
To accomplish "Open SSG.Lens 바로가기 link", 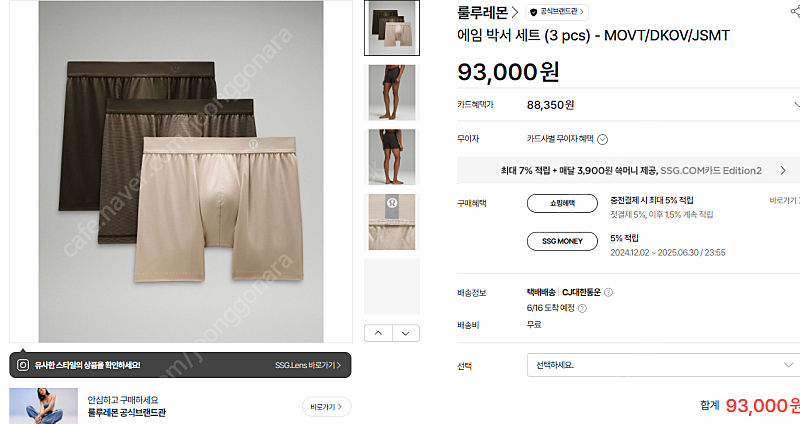I will [308, 365].
